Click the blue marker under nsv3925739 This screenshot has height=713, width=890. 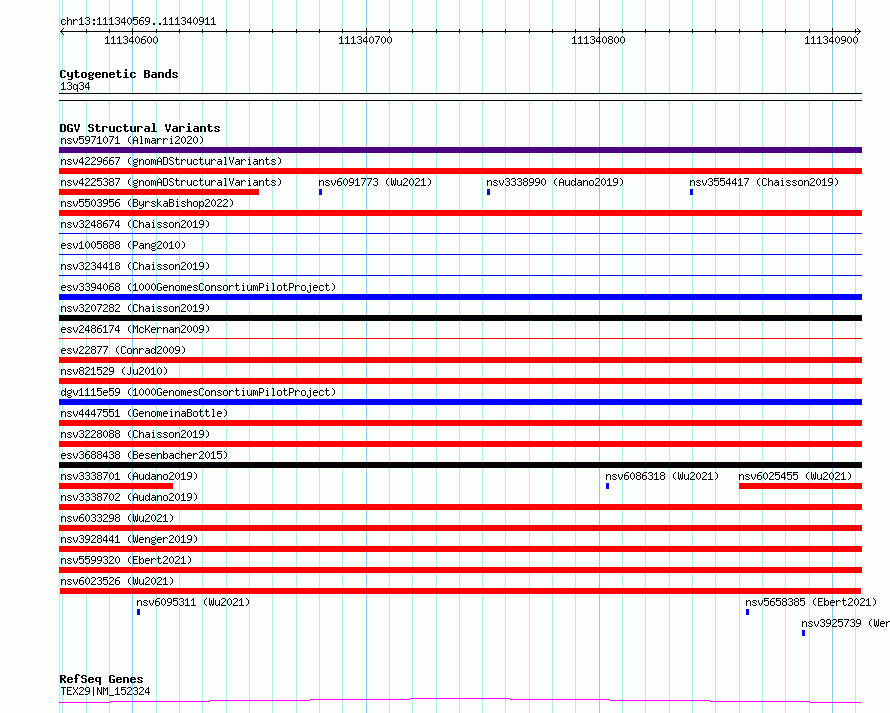(804, 633)
